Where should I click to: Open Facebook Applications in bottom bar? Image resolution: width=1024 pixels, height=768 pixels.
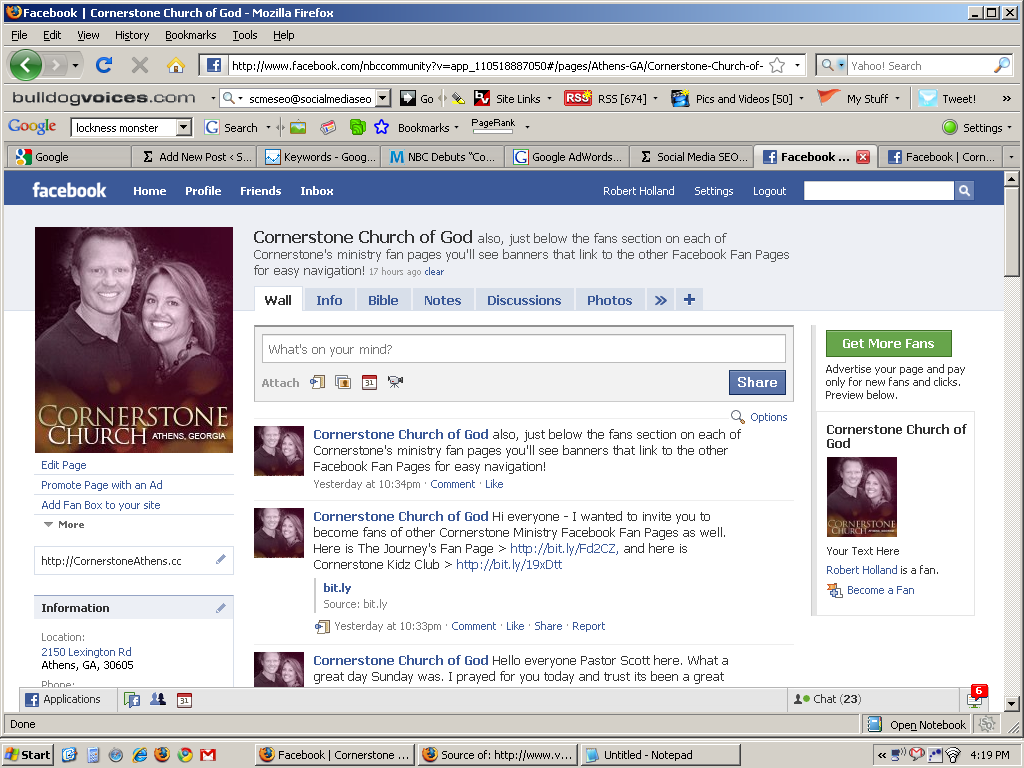(63, 699)
